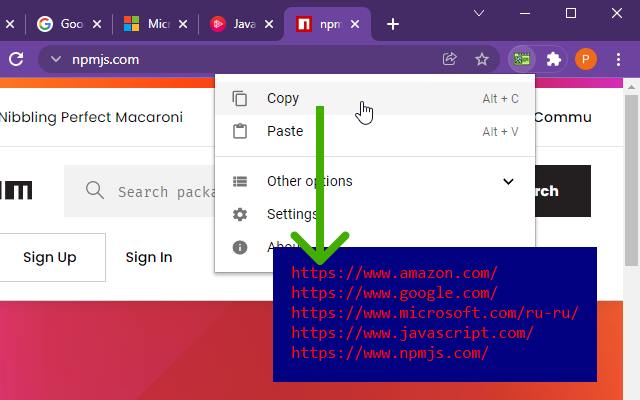Open a new tab with plus button
Image resolution: width=640 pixels, height=400 pixels.
(x=393, y=24)
